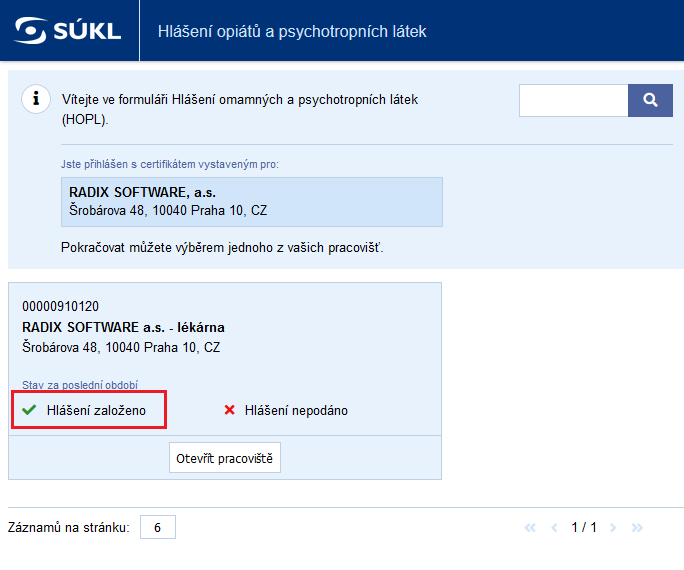This screenshot has height=570, width=684.
Task: Click the SÚKL logo in the header
Action: (x=69, y=31)
